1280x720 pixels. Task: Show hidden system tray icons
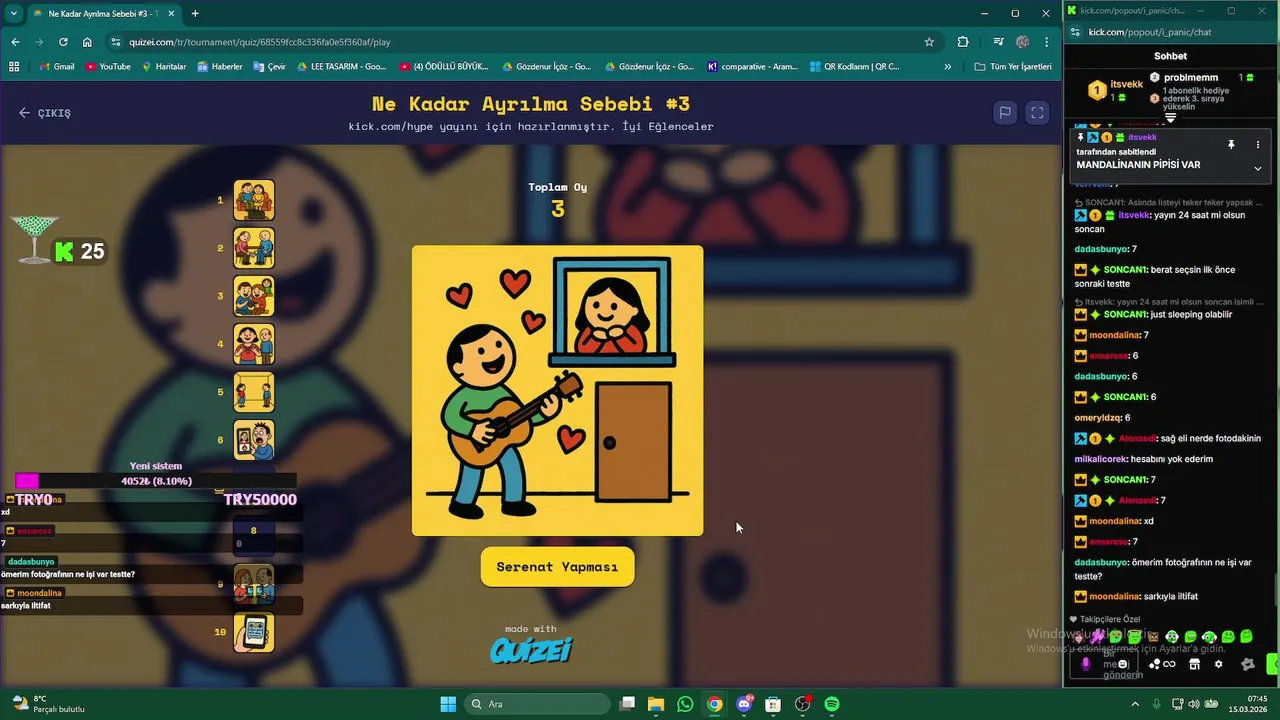1135,704
